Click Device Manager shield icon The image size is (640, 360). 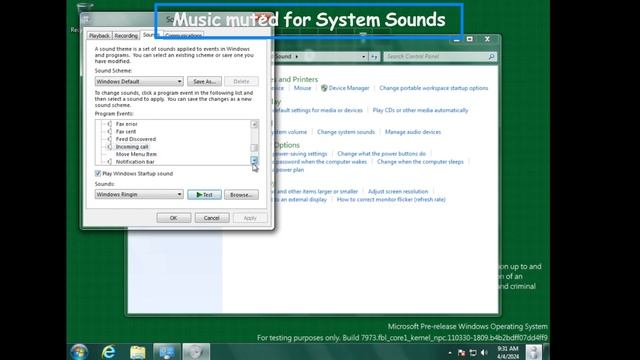pyautogui.click(x=324, y=88)
